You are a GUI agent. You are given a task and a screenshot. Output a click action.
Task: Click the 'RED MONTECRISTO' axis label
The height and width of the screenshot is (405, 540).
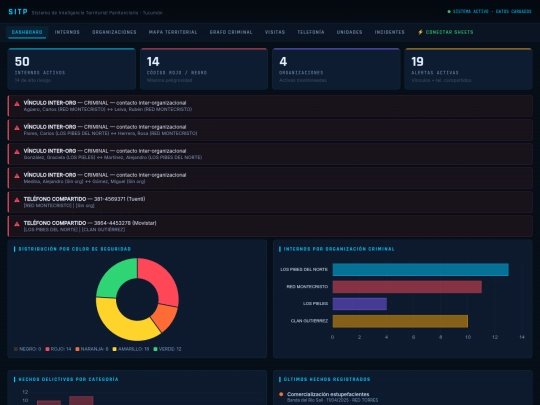click(307, 287)
